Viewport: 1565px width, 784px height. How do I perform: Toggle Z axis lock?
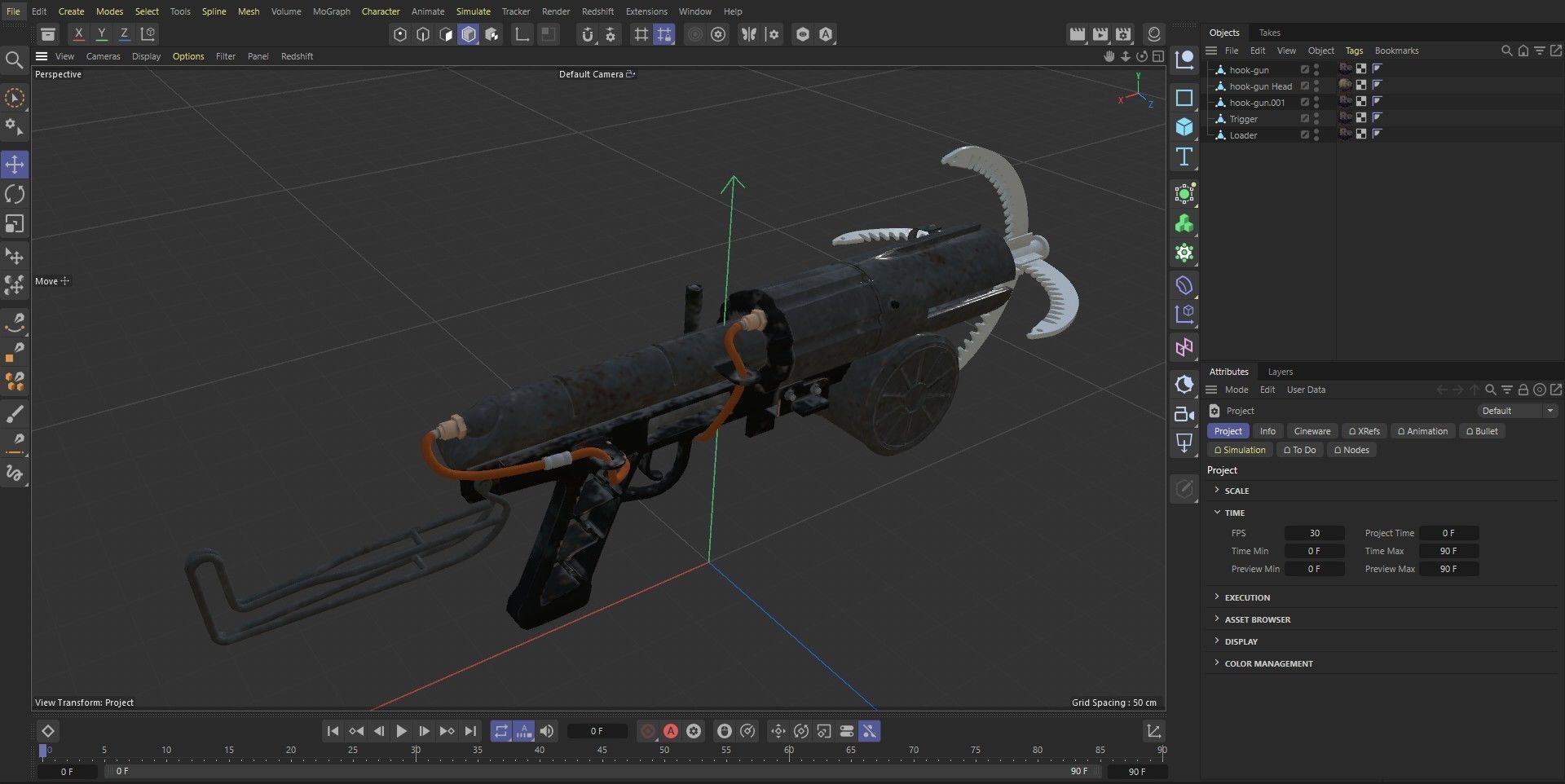pyautogui.click(x=124, y=34)
